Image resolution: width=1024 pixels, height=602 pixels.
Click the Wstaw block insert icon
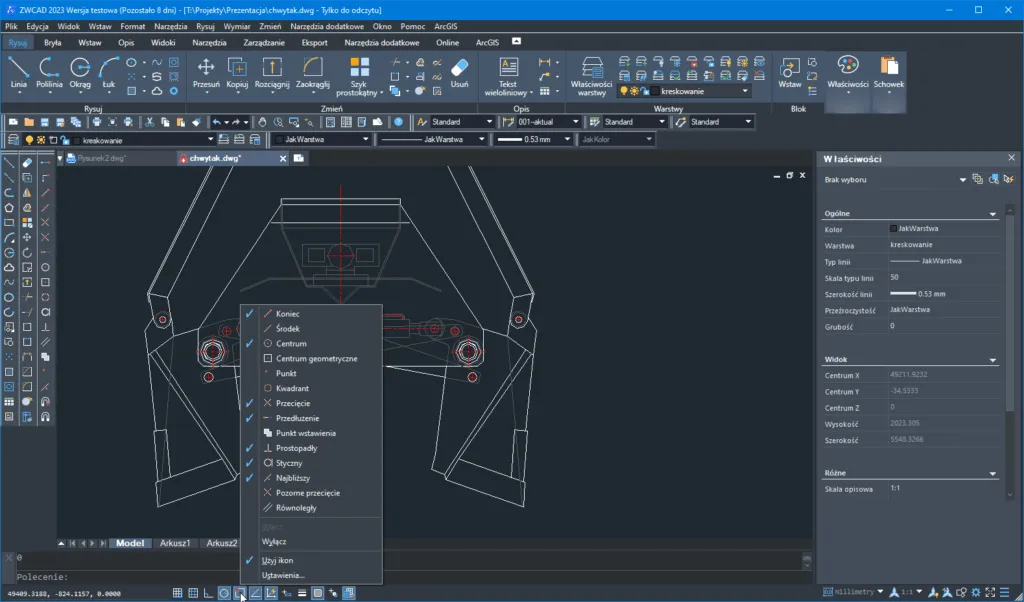point(790,72)
